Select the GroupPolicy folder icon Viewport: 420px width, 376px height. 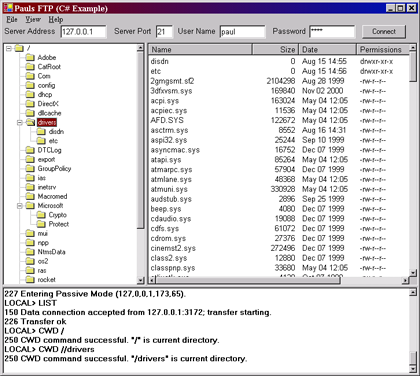click(x=30, y=169)
